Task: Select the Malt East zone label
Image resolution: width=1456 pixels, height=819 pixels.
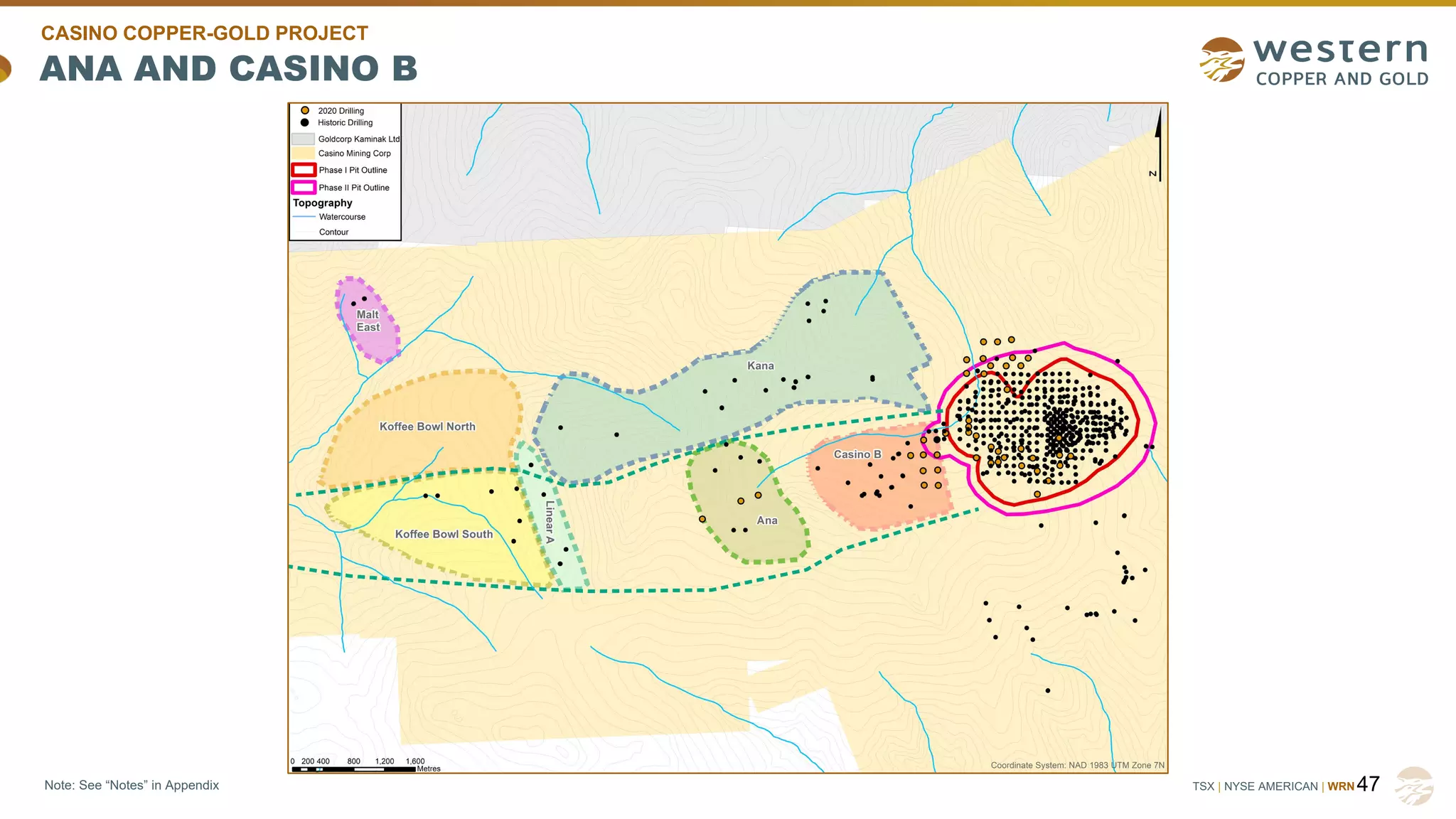Action: point(368,321)
